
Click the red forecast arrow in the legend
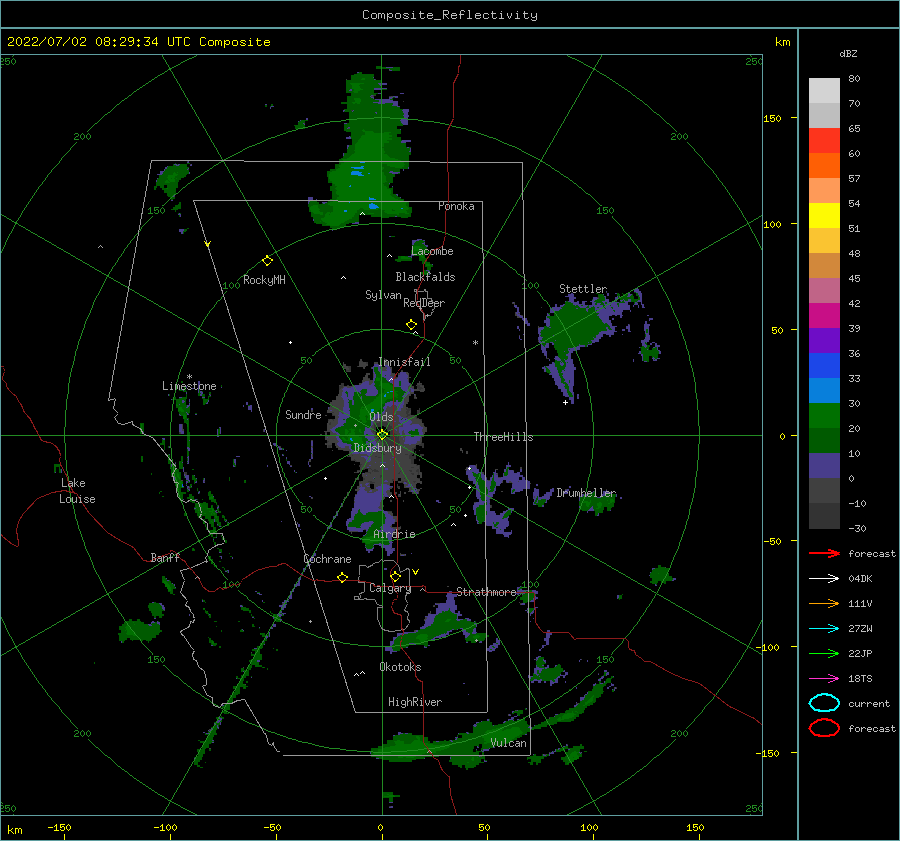click(x=824, y=553)
